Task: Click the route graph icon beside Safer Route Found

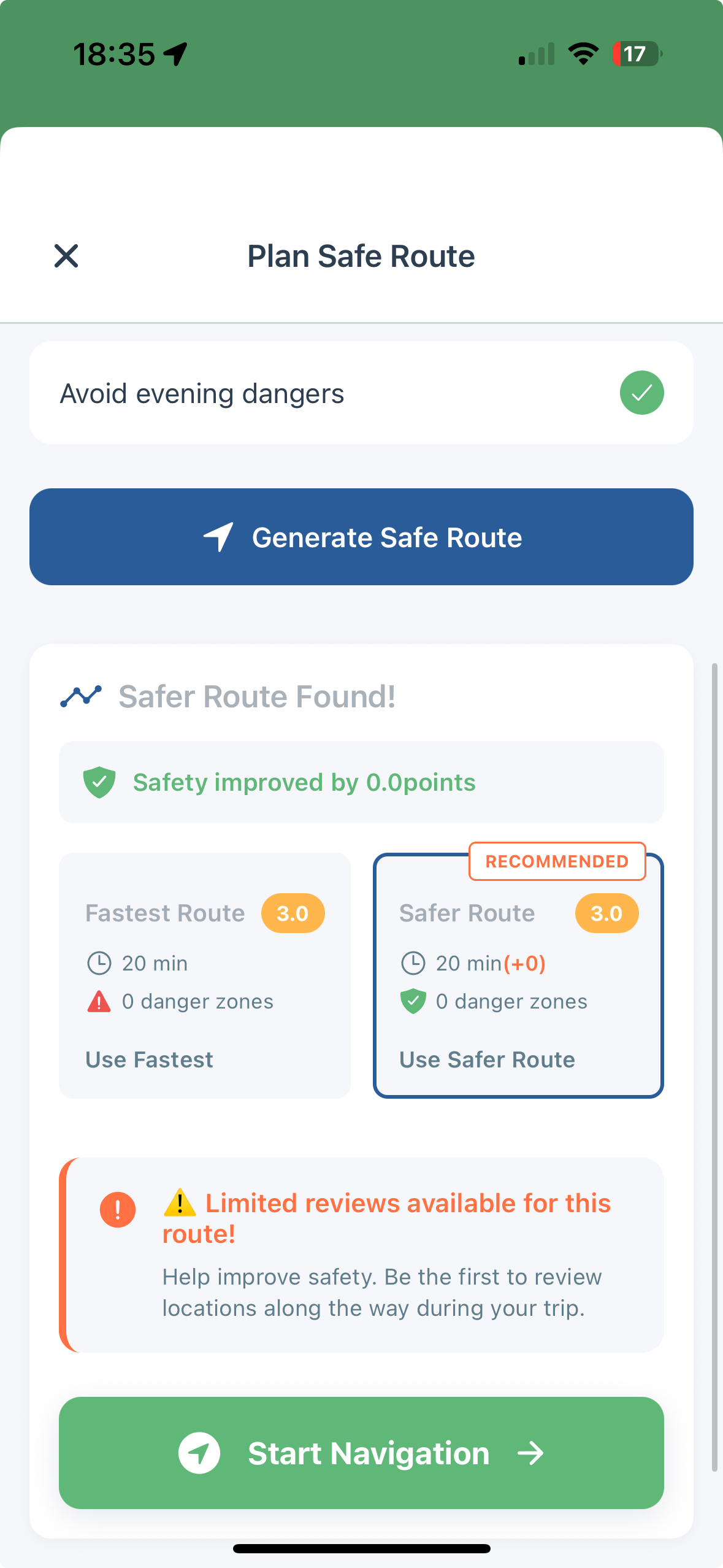Action: click(x=81, y=696)
